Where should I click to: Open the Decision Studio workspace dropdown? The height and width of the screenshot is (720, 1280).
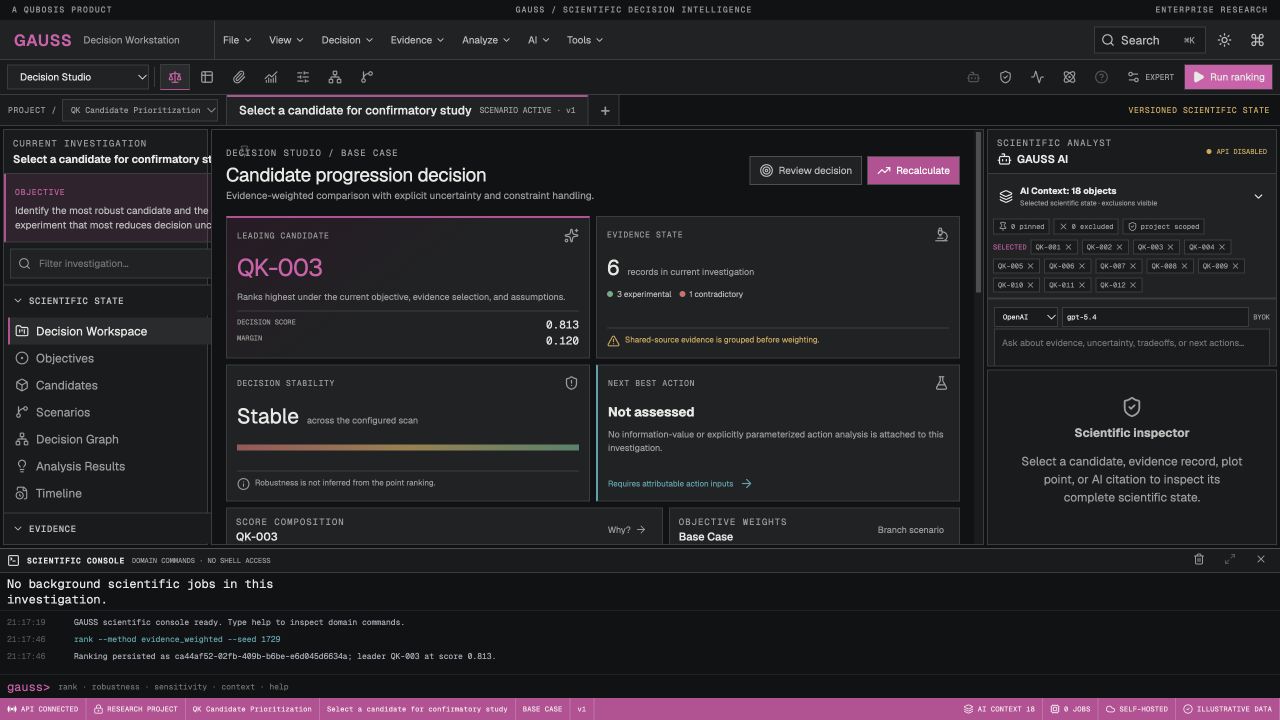pyautogui.click(x=79, y=77)
